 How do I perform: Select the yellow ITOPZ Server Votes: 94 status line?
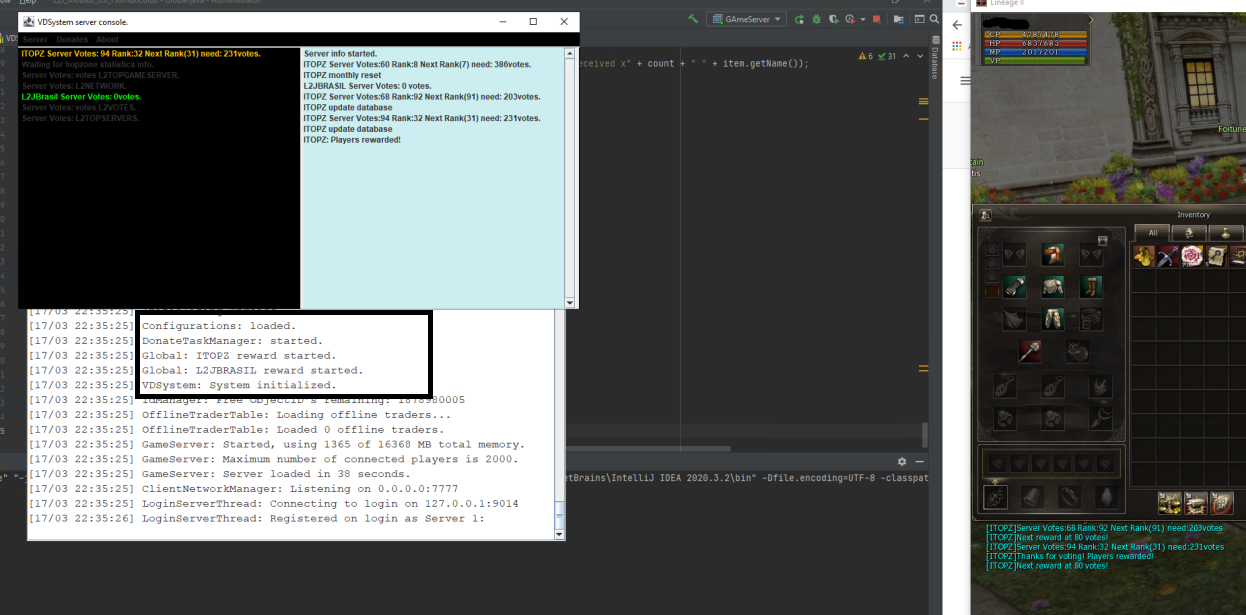click(x=141, y=53)
